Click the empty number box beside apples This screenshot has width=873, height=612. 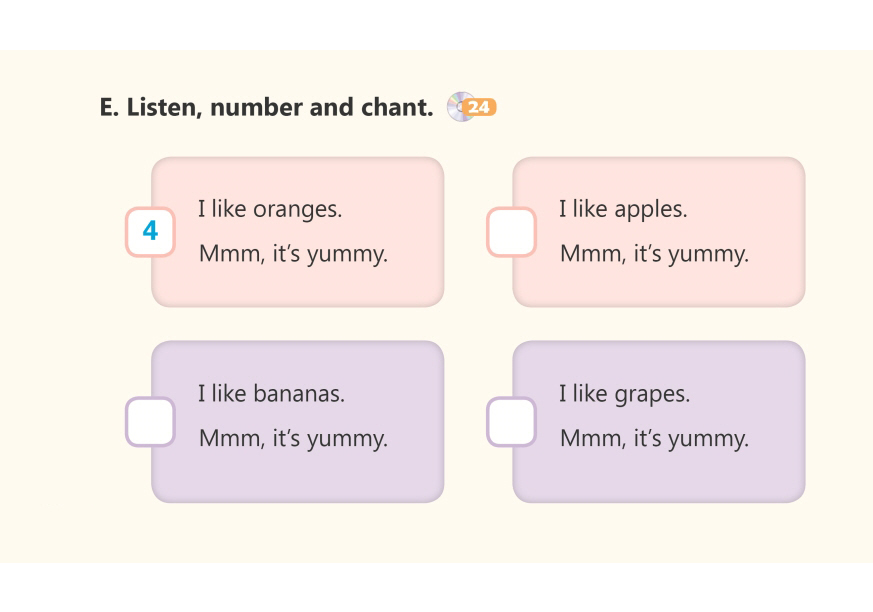511,231
